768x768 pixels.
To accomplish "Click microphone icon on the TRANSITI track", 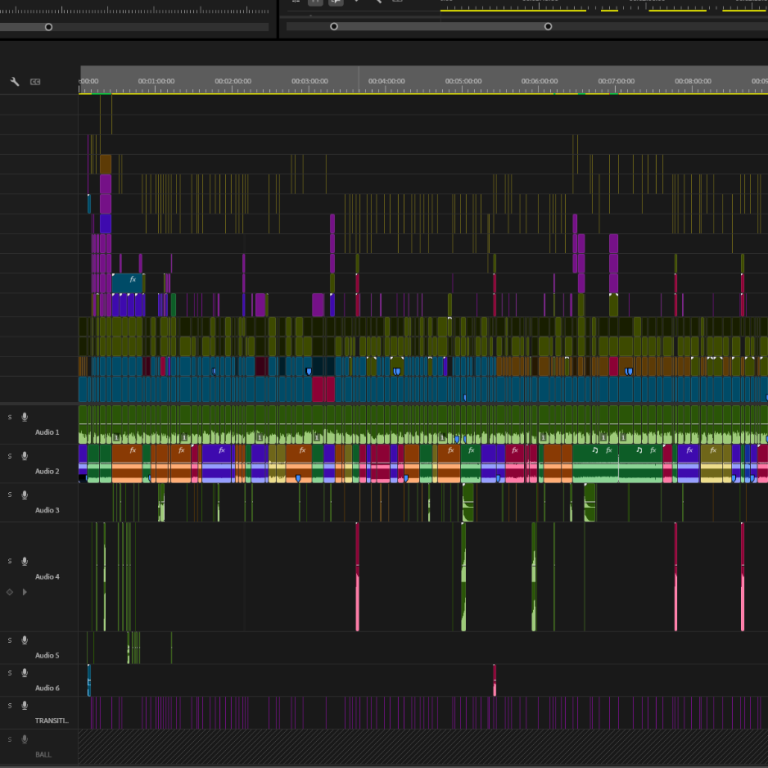I will pos(24,706).
